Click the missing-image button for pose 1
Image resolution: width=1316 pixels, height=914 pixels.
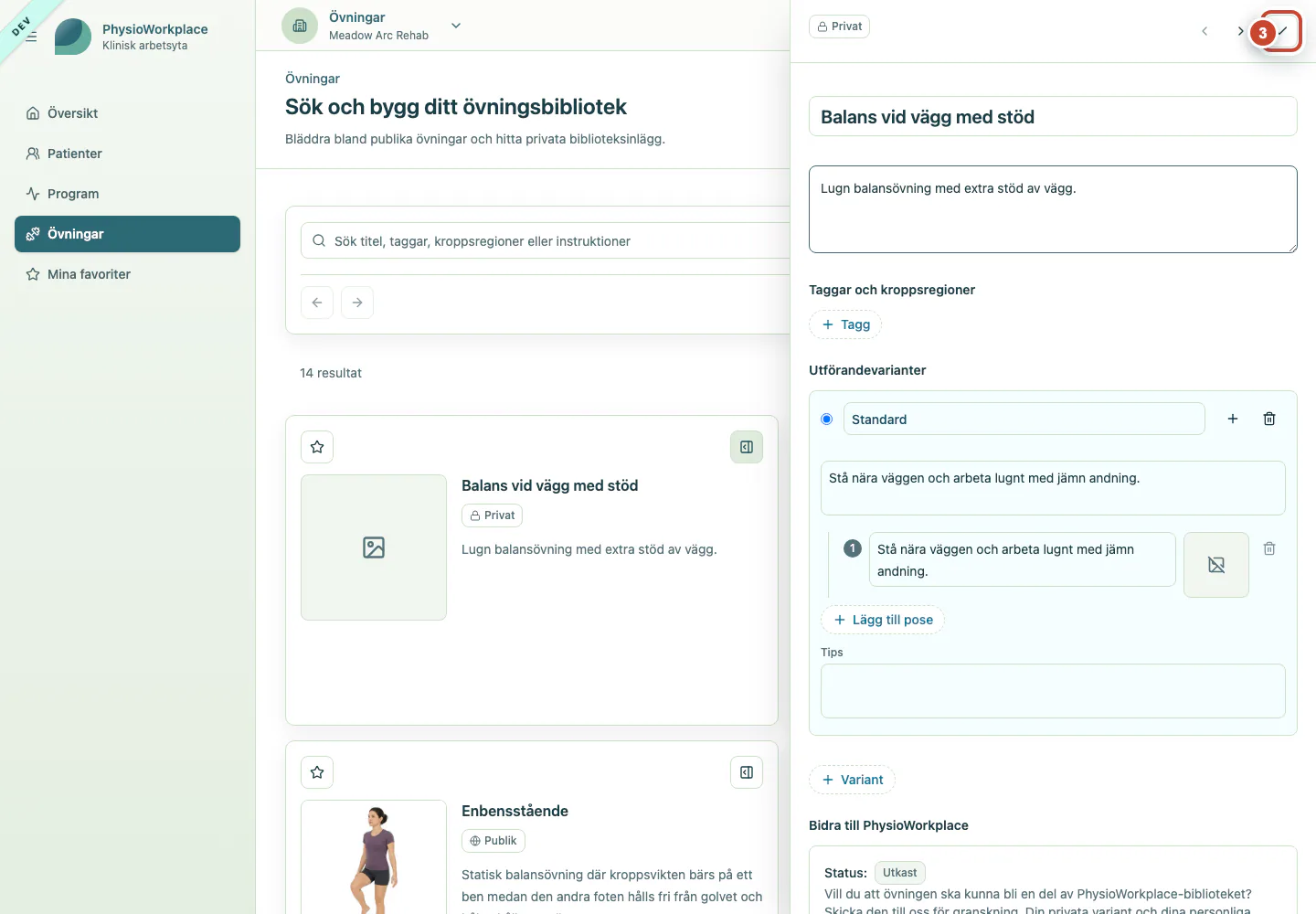pos(1216,565)
